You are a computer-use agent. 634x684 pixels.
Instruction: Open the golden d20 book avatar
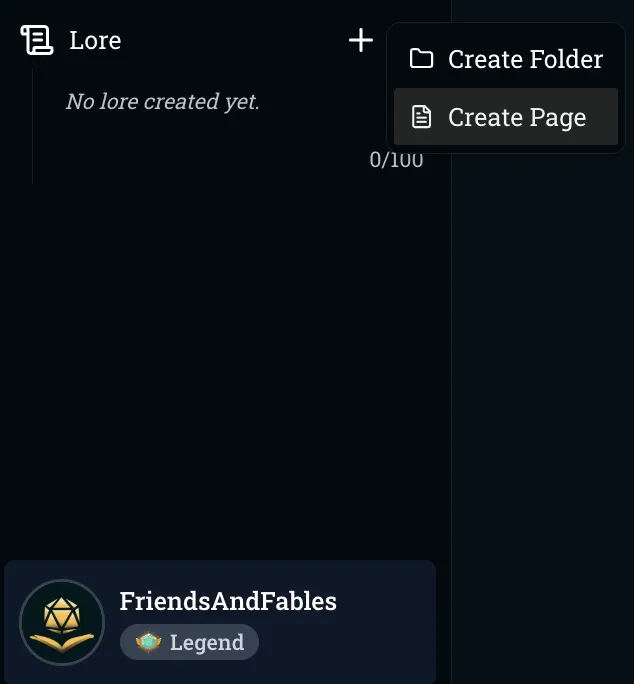(x=62, y=622)
